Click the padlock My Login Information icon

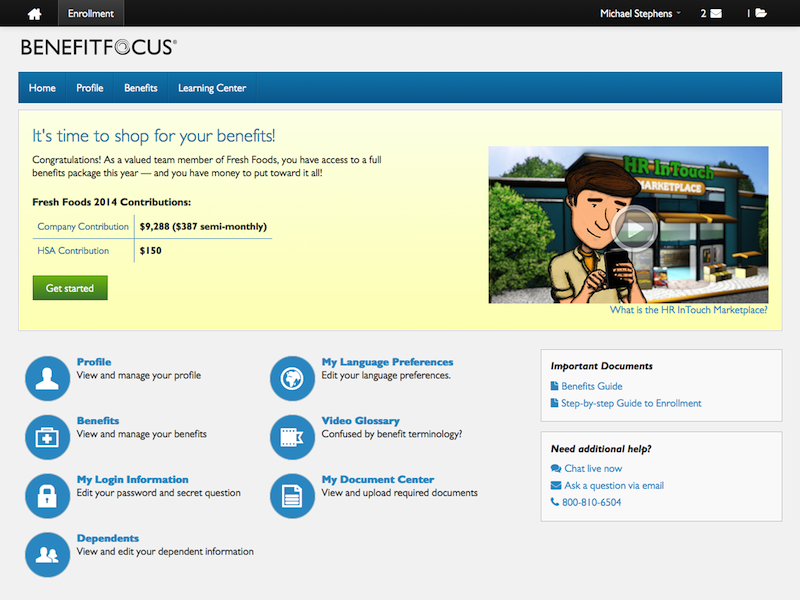pos(47,496)
